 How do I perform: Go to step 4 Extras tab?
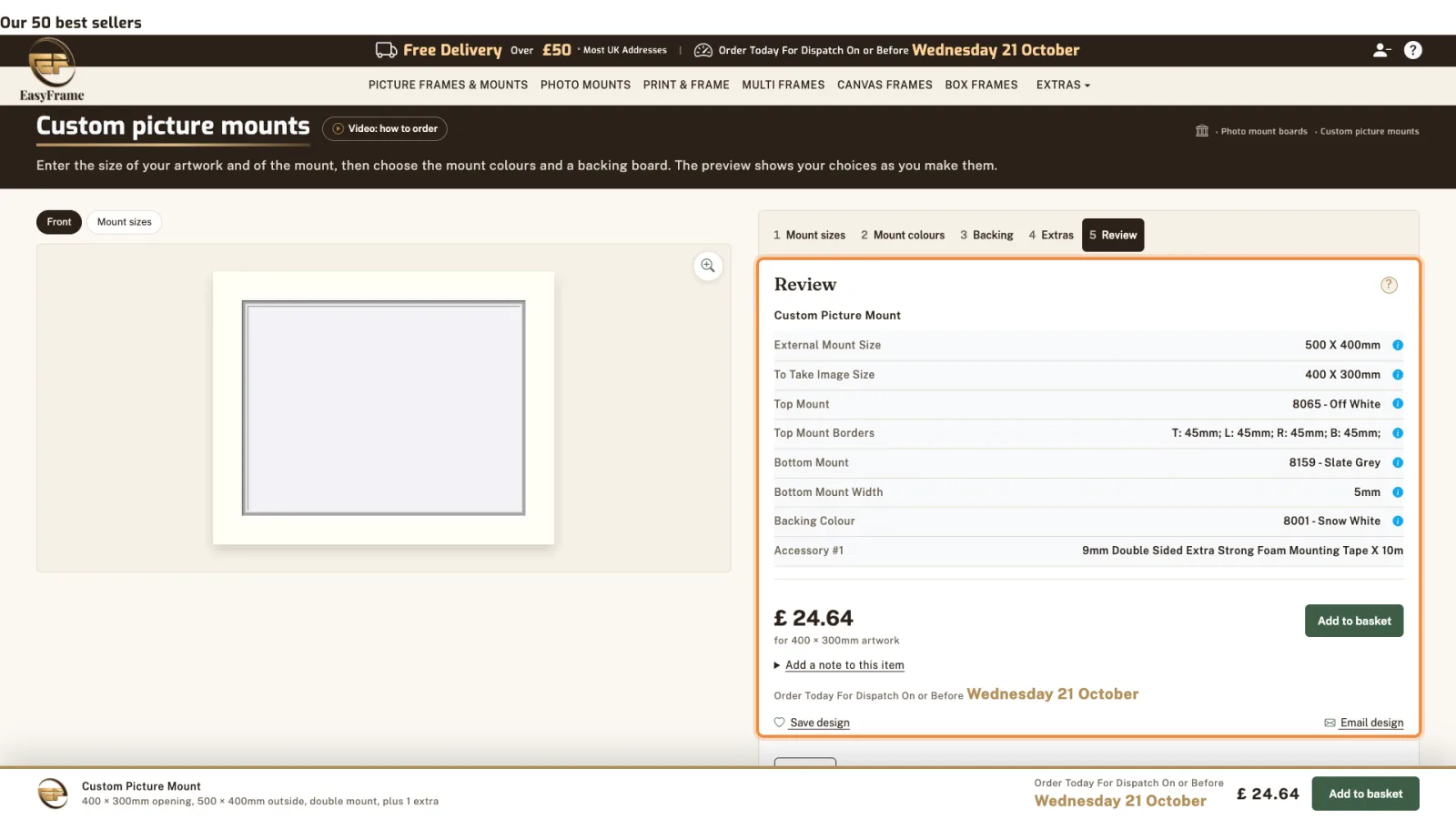click(1051, 235)
